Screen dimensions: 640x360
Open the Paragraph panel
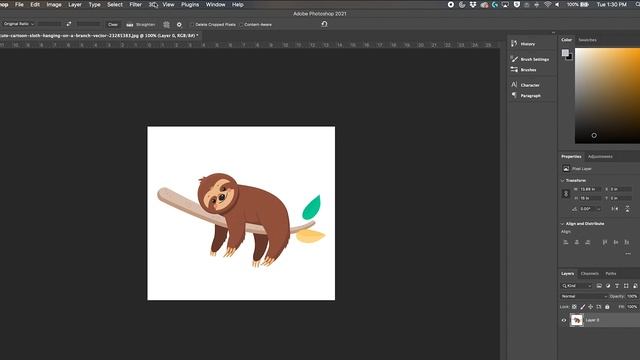[526, 96]
